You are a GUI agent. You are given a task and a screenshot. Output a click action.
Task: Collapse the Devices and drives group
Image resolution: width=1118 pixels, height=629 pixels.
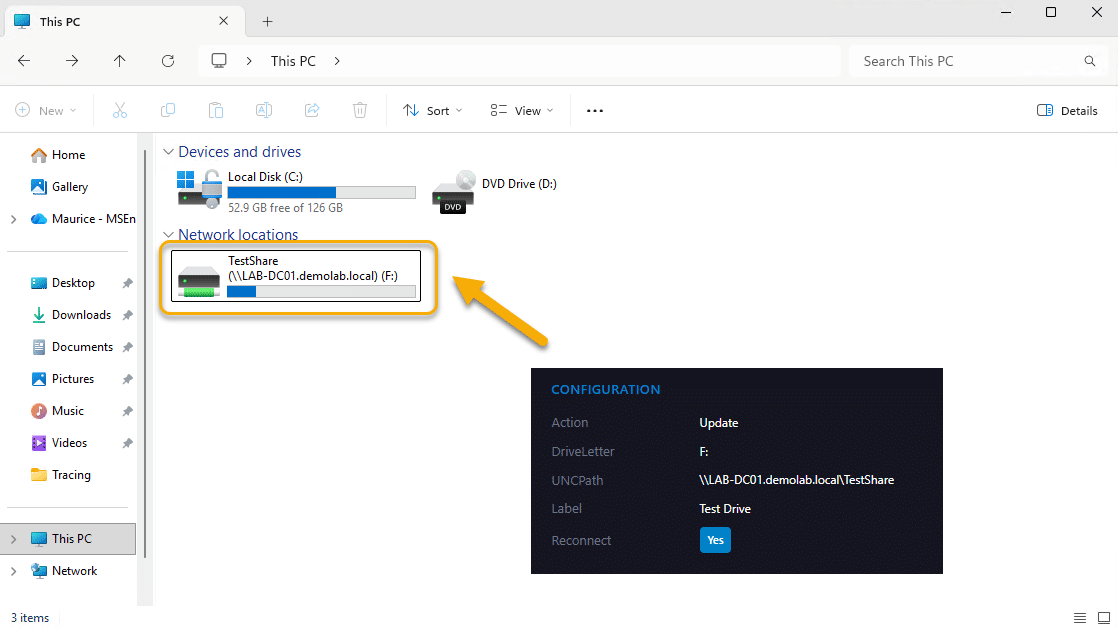coord(167,152)
